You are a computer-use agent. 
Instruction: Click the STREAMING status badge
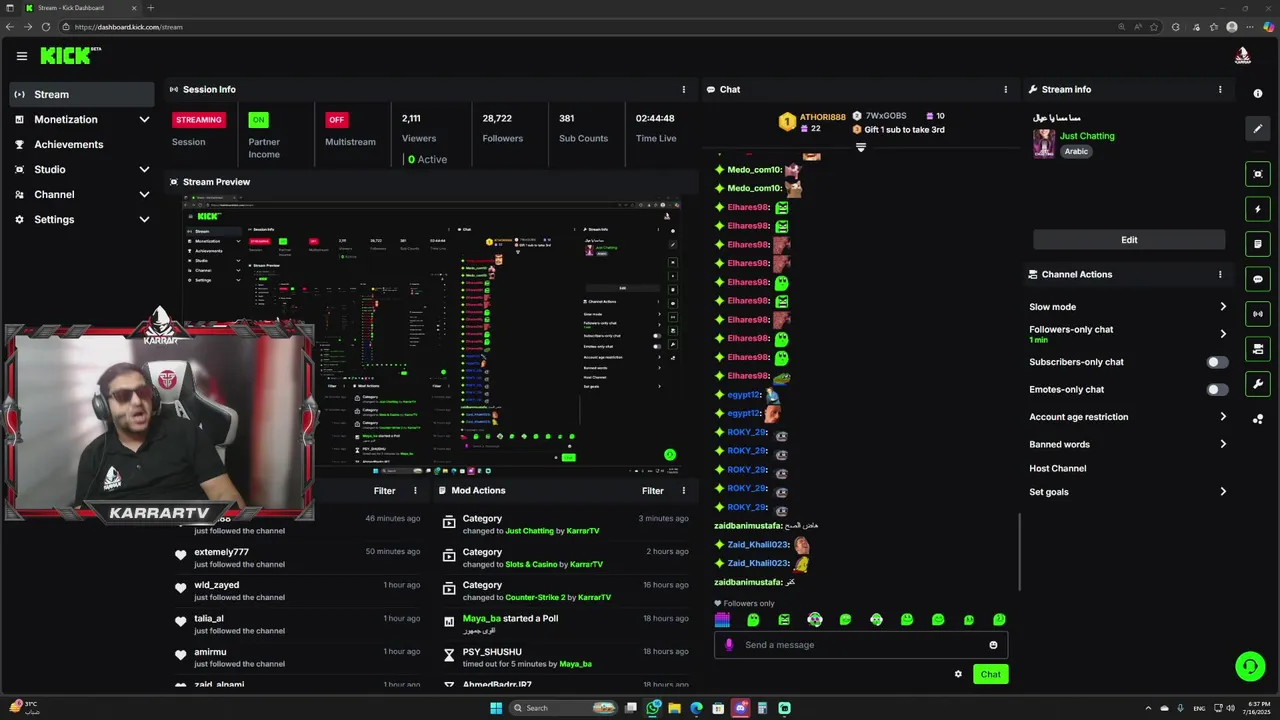199,120
